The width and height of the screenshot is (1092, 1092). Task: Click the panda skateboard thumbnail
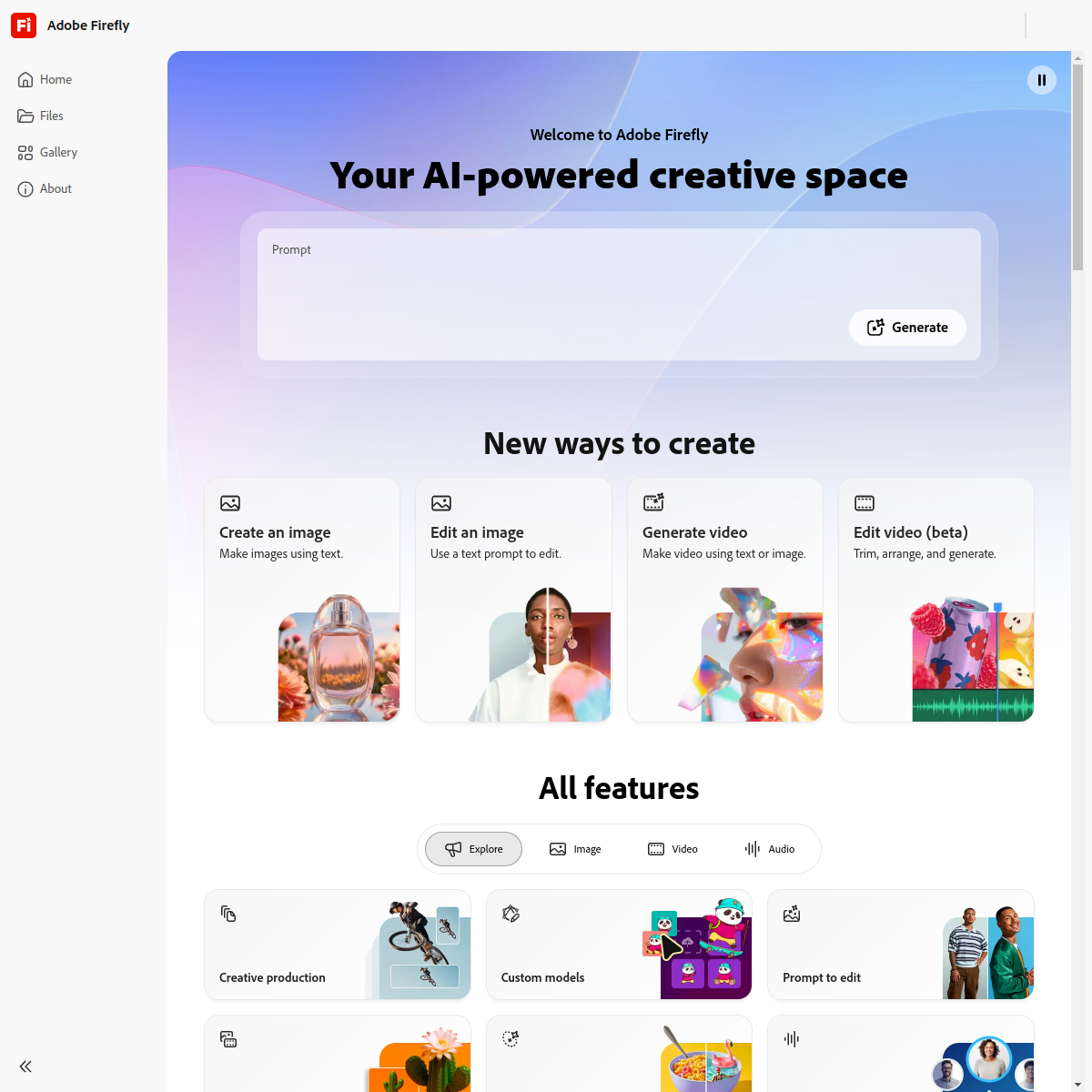pyautogui.click(x=698, y=948)
